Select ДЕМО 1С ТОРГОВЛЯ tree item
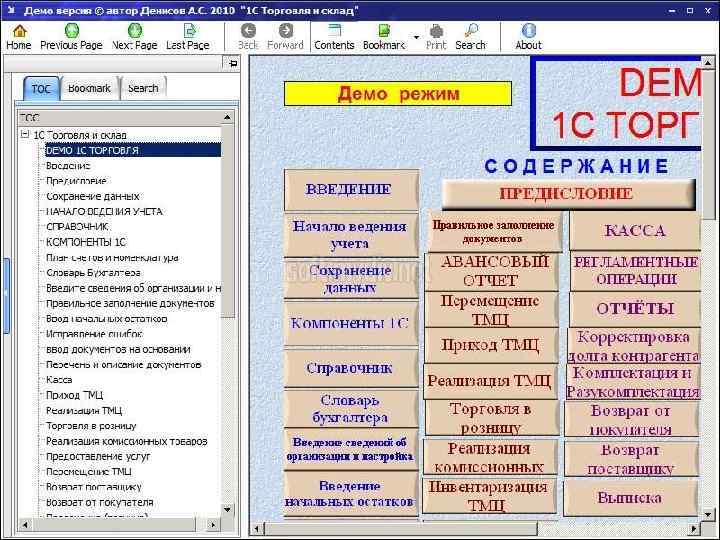 (133, 150)
